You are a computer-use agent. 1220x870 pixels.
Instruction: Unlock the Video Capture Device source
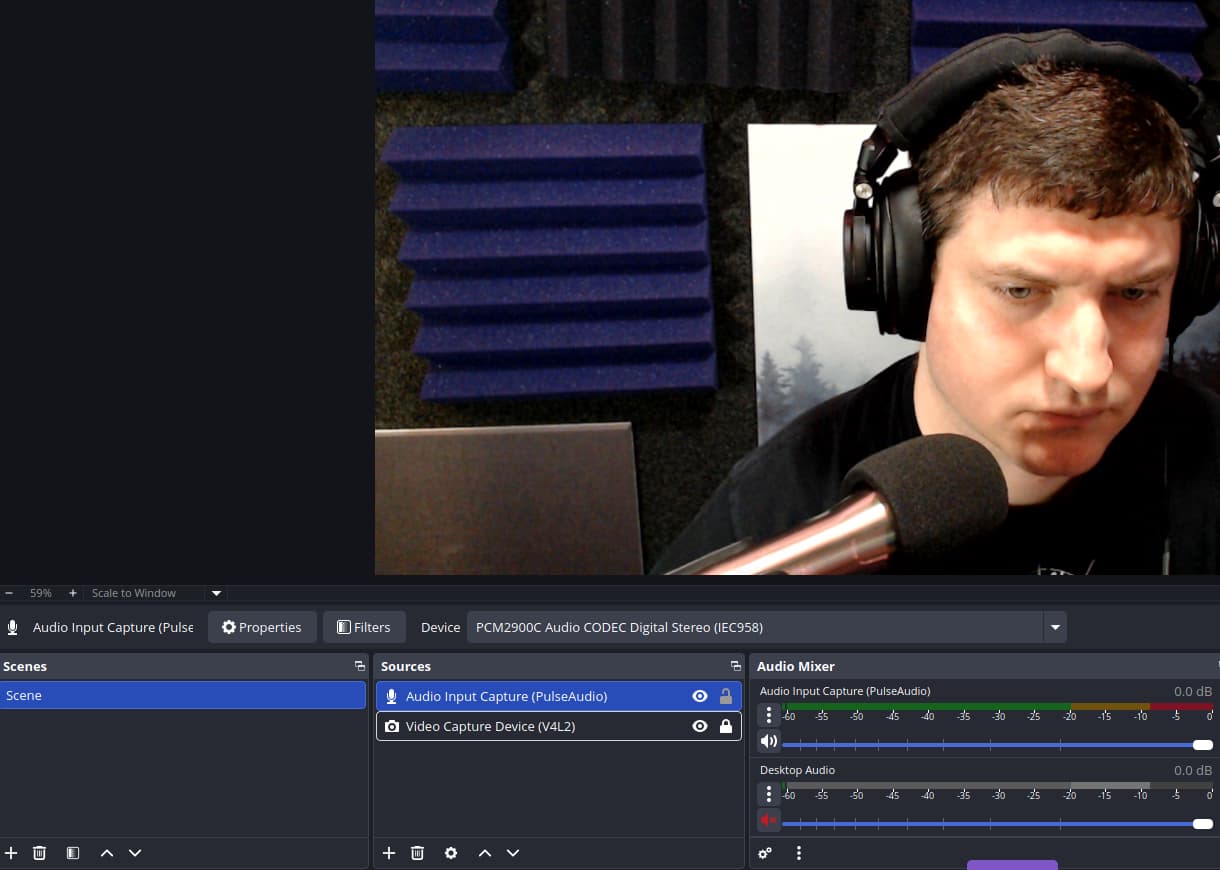click(x=726, y=726)
